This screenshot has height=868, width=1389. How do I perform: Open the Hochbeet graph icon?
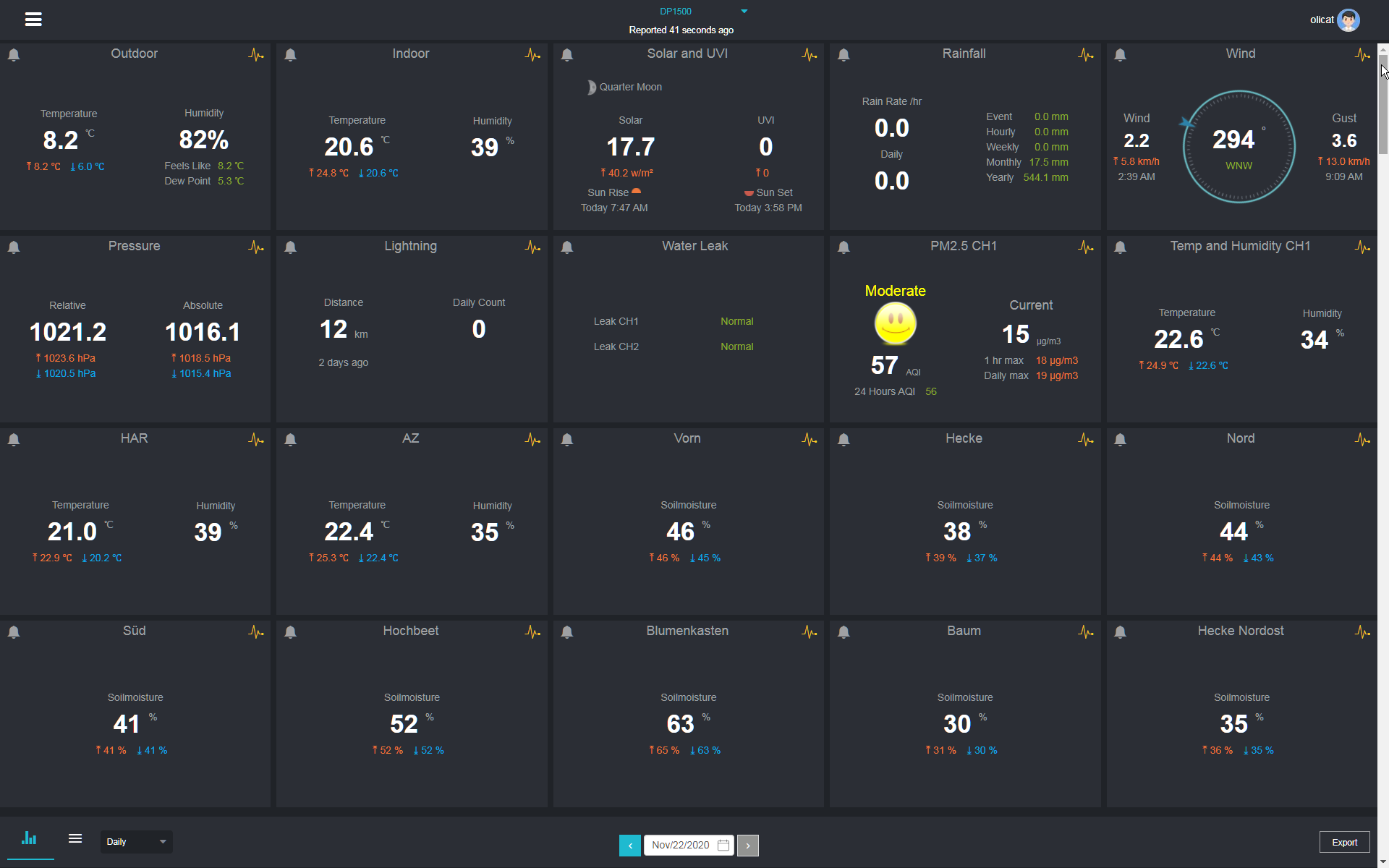(532, 632)
